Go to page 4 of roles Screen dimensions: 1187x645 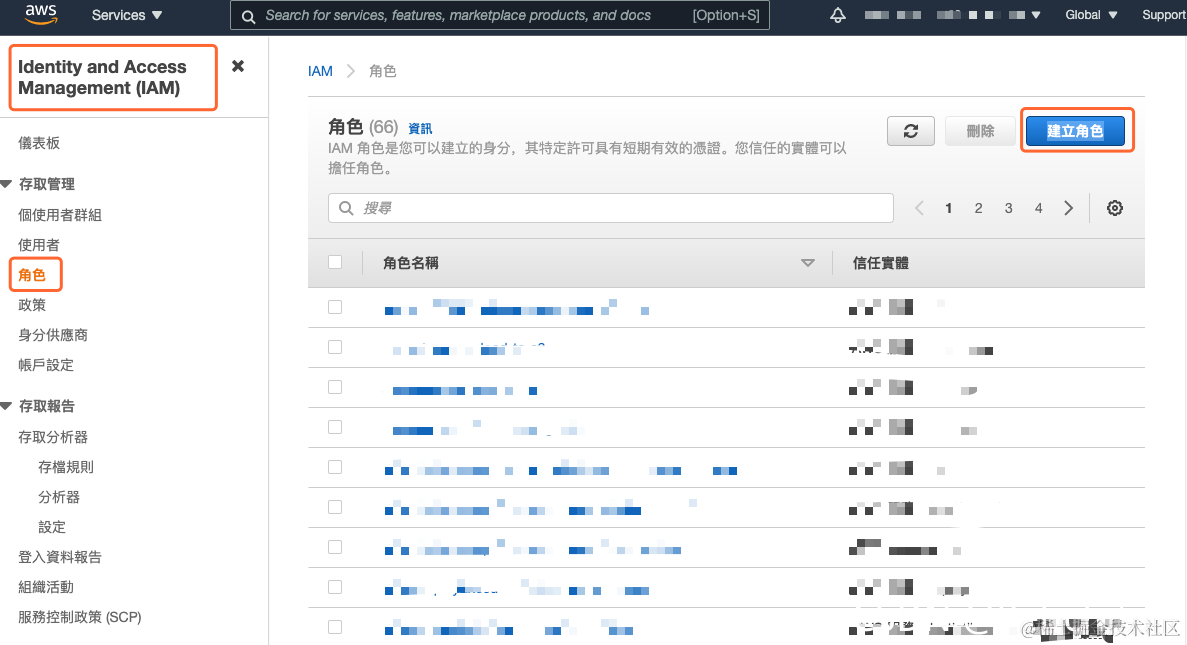point(1039,208)
